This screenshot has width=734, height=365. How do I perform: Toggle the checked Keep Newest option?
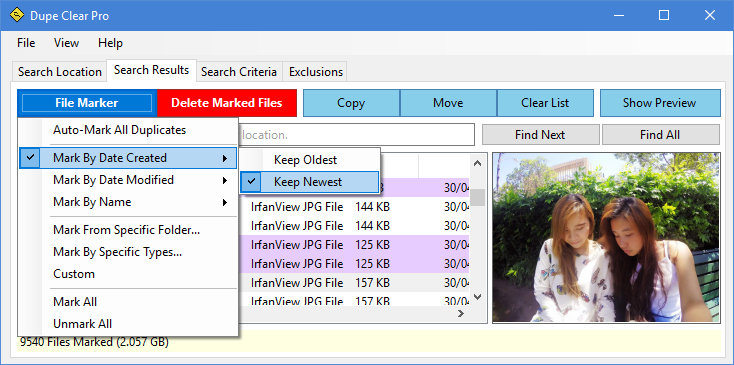coord(309,182)
